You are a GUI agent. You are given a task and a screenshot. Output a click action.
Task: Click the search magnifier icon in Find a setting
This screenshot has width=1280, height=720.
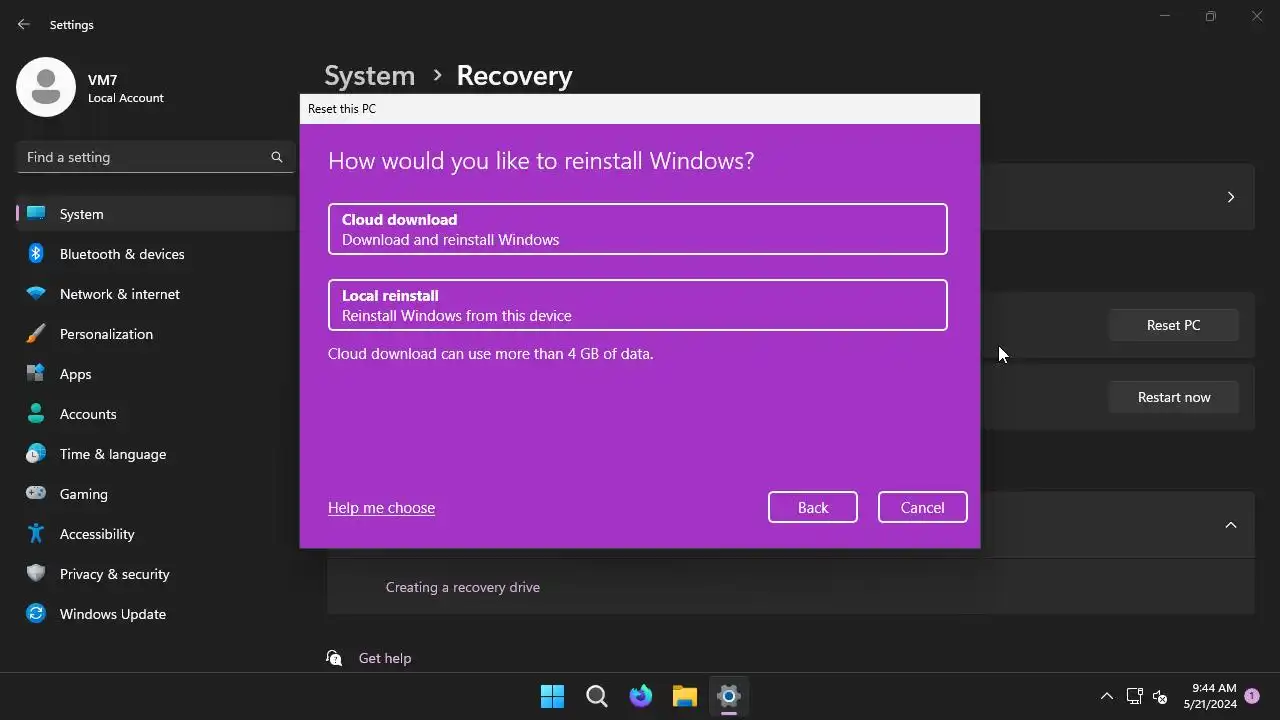coord(277,157)
